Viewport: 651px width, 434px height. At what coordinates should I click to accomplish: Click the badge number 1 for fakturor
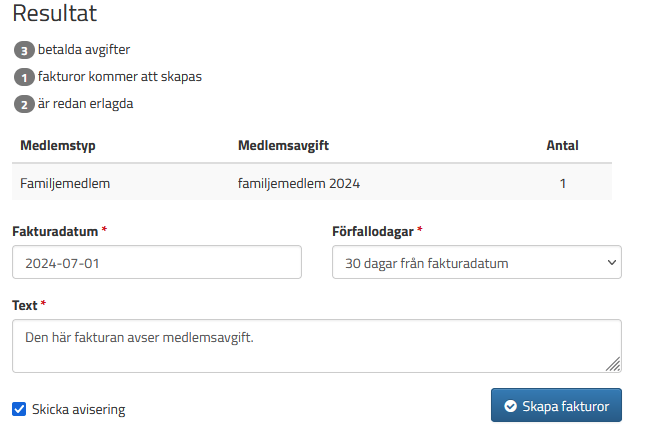click(24, 77)
